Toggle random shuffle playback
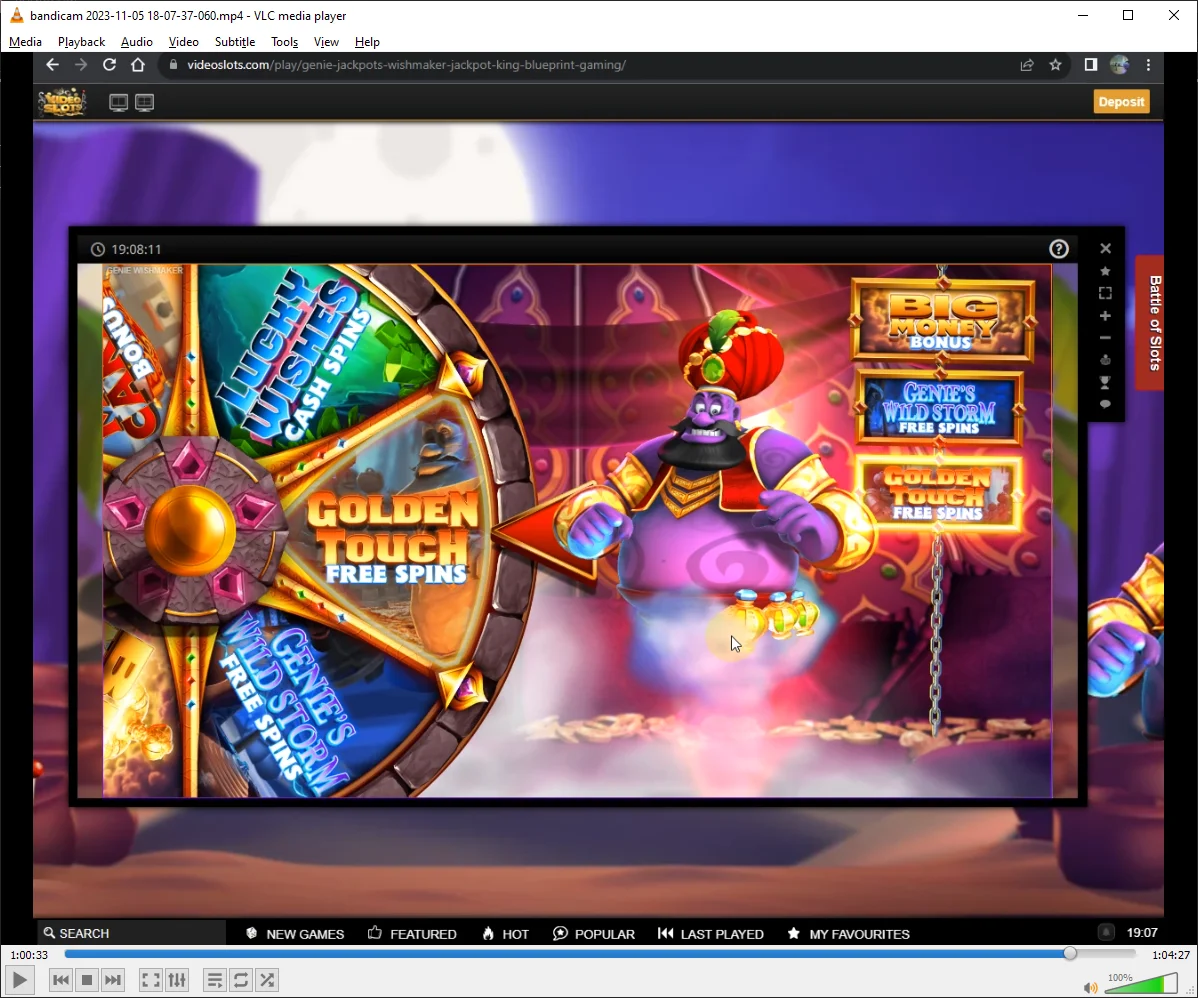 [267, 980]
